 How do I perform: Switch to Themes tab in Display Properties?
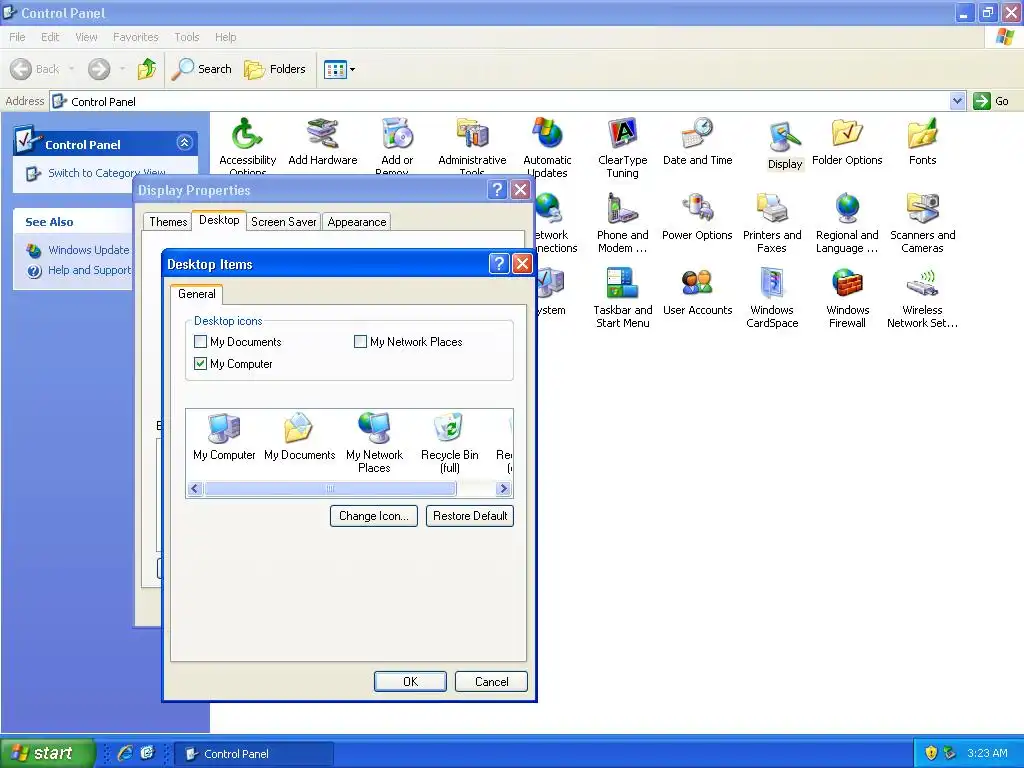click(x=168, y=222)
